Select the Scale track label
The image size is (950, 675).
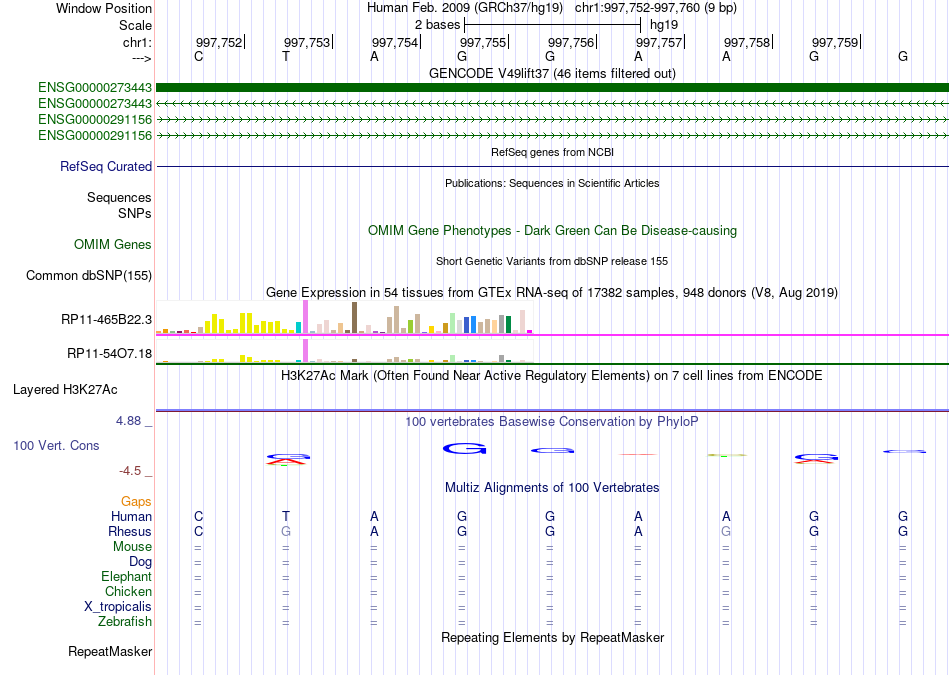pyautogui.click(x=135, y=25)
